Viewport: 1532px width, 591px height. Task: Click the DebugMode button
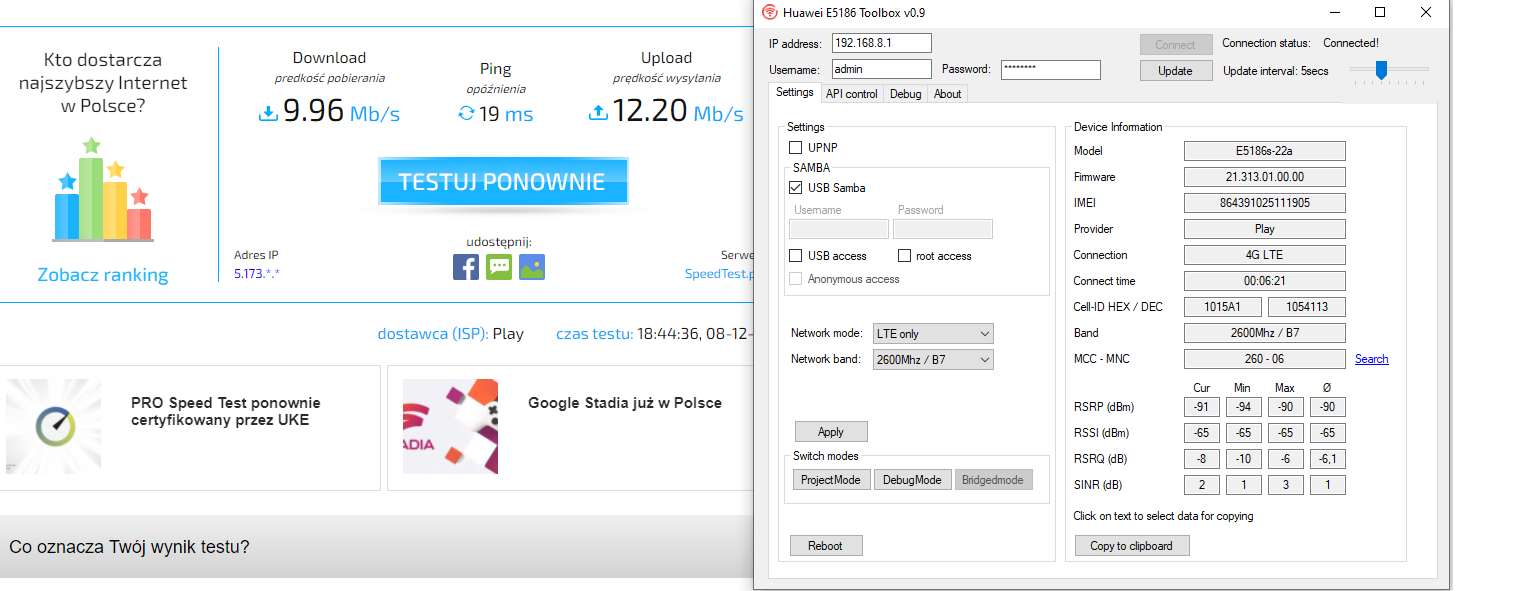(913, 480)
